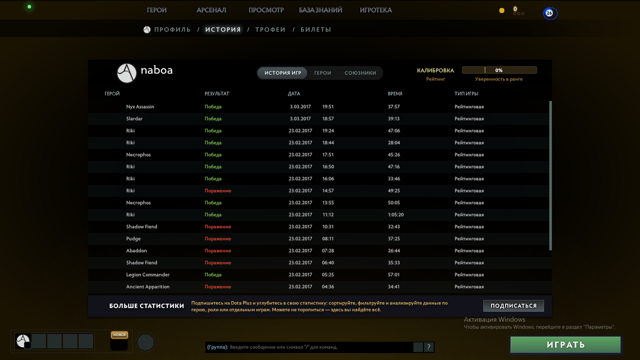The width and height of the screenshot is (640, 360).
Task: Click the Shadow Fiend match at 06:40
Action: coord(318,262)
